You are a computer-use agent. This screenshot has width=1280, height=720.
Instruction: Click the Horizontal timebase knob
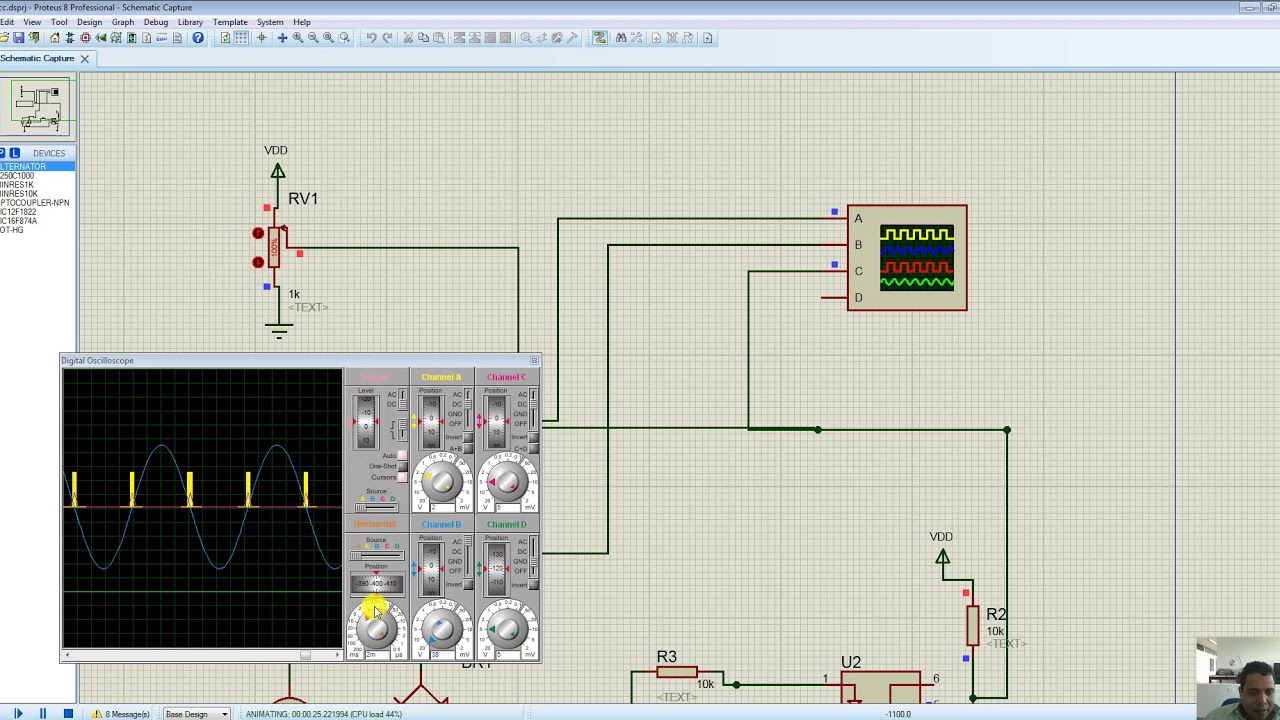click(376, 628)
